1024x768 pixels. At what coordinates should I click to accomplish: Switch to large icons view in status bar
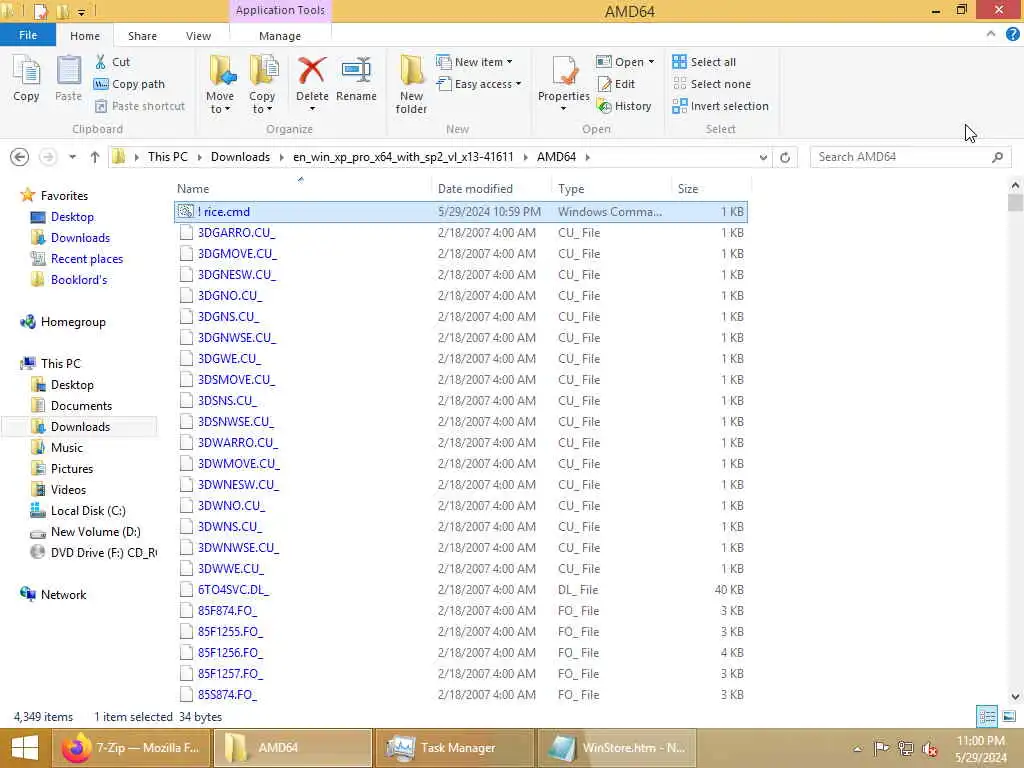(1009, 716)
